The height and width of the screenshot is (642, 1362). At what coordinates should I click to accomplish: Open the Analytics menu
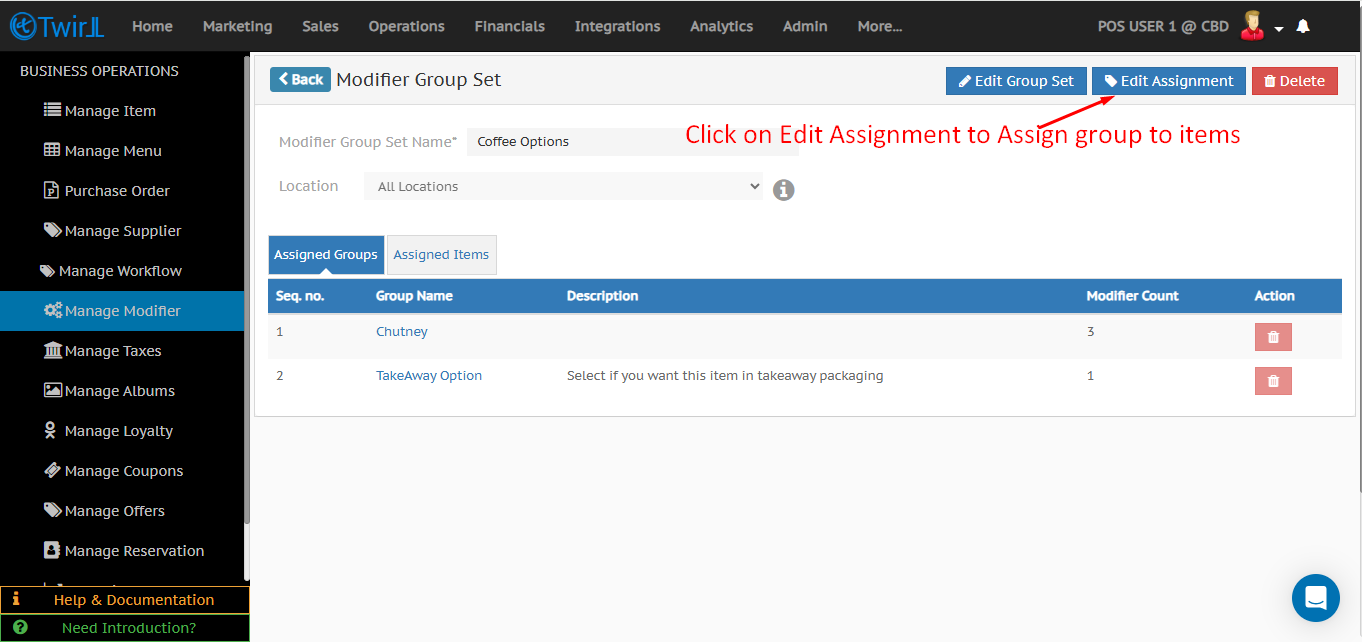[721, 27]
